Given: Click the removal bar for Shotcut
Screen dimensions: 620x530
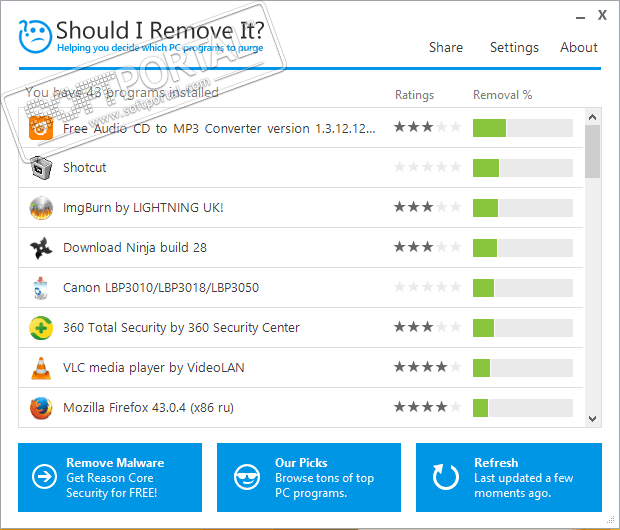Looking at the screenshot, I should point(522,167).
